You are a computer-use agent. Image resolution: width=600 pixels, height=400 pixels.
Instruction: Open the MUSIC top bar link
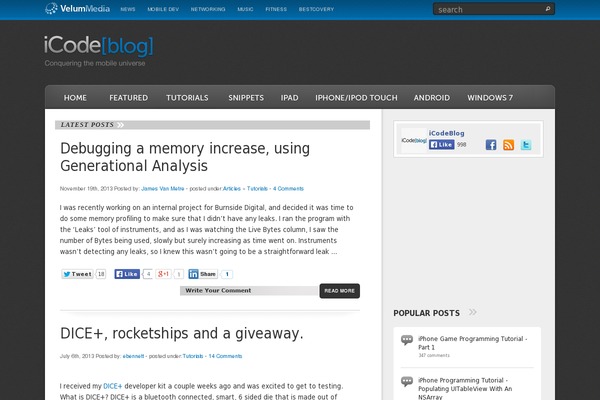[x=245, y=9]
